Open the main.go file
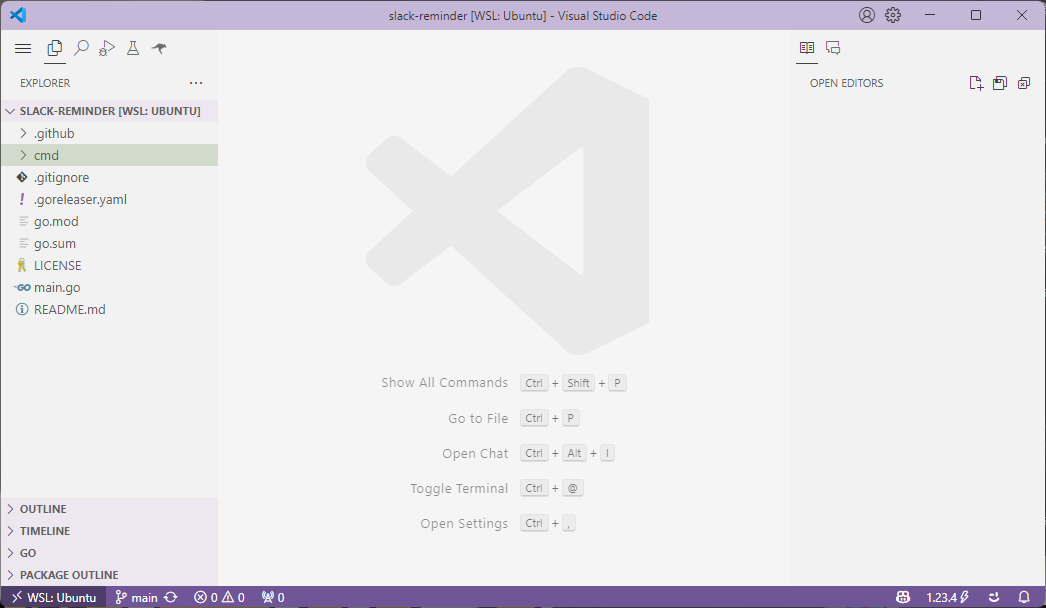The height and width of the screenshot is (608, 1046). tap(109, 288)
